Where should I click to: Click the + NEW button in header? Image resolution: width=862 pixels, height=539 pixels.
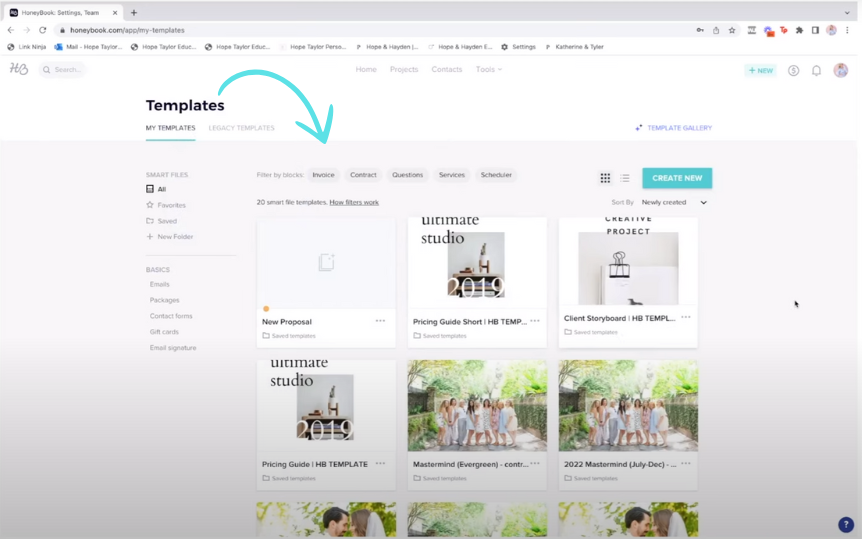pos(761,70)
